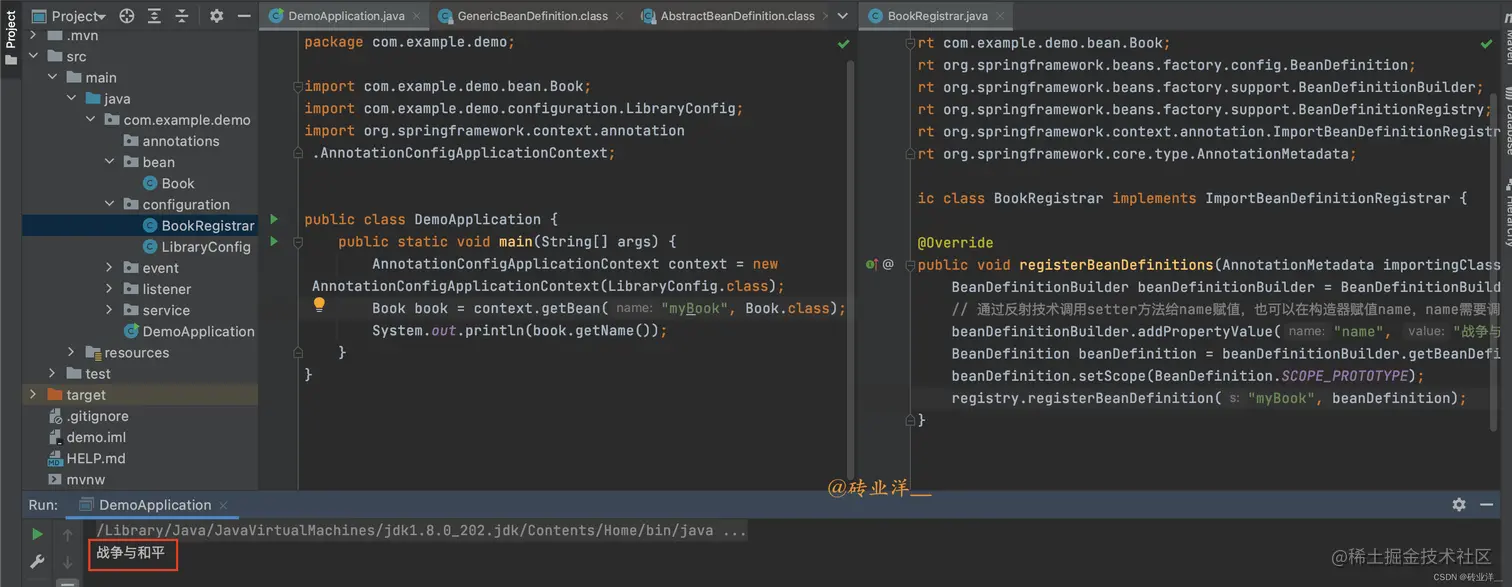Expand the event package
The width and height of the screenshot is (1512, 587).
tap(109, 268)
